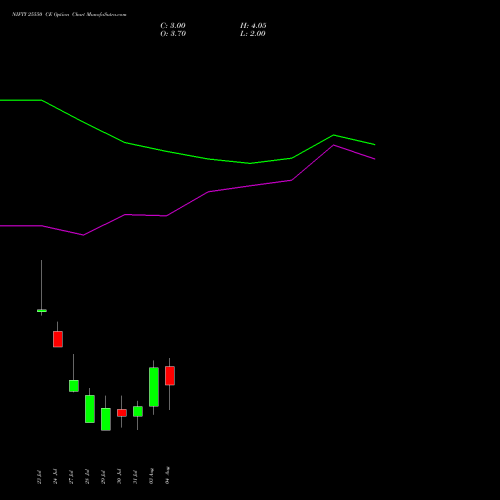Select the '27 Jul' date label
The width and height of the screenshot is (500, 500).
(x=71, y=477)
